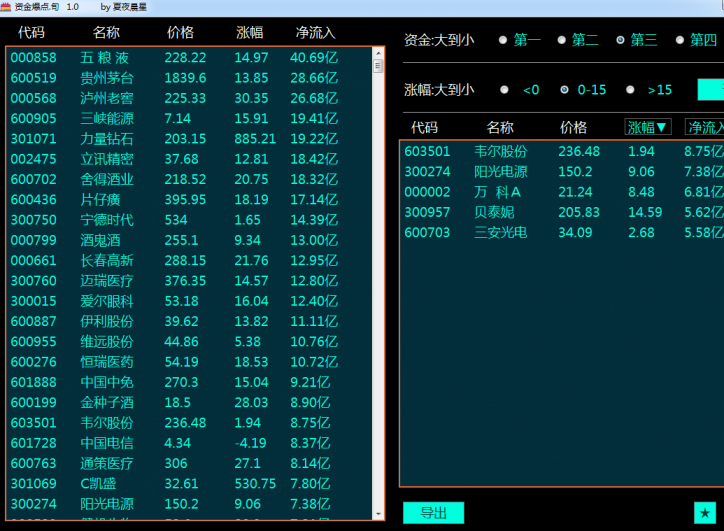Choose the <0 gain range radio

(504, 90)
